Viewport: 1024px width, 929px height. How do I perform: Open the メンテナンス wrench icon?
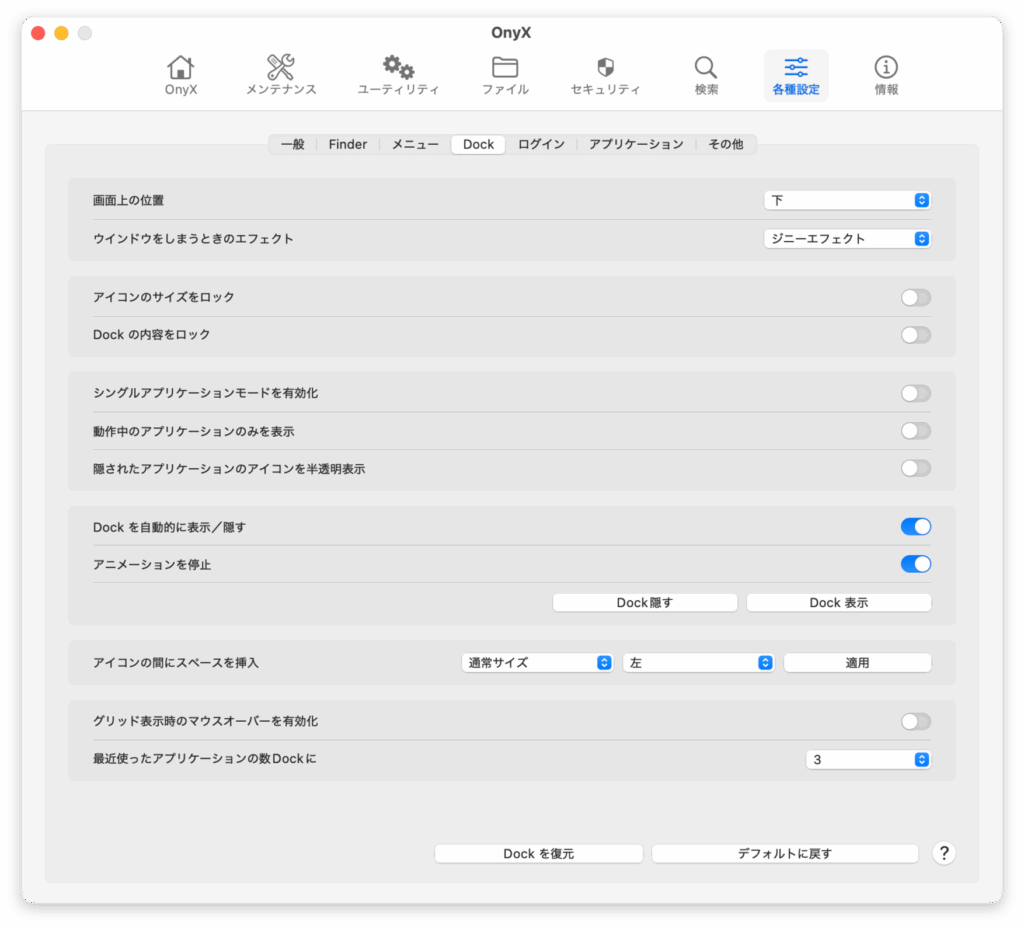click(281, 68)
